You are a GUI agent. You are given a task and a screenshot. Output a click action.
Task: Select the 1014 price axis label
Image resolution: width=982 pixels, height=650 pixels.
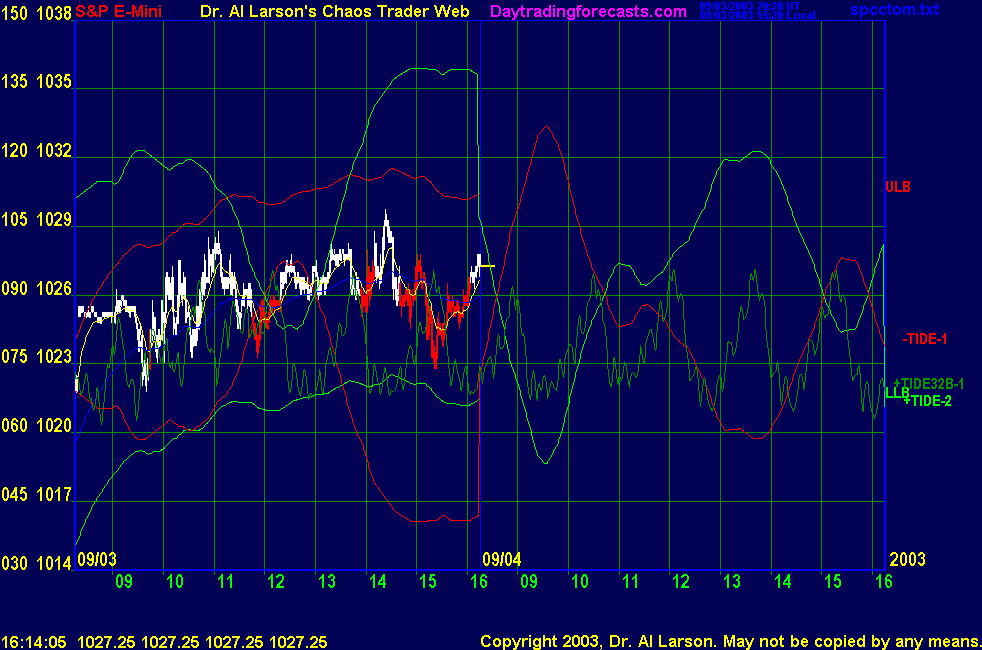56,563
